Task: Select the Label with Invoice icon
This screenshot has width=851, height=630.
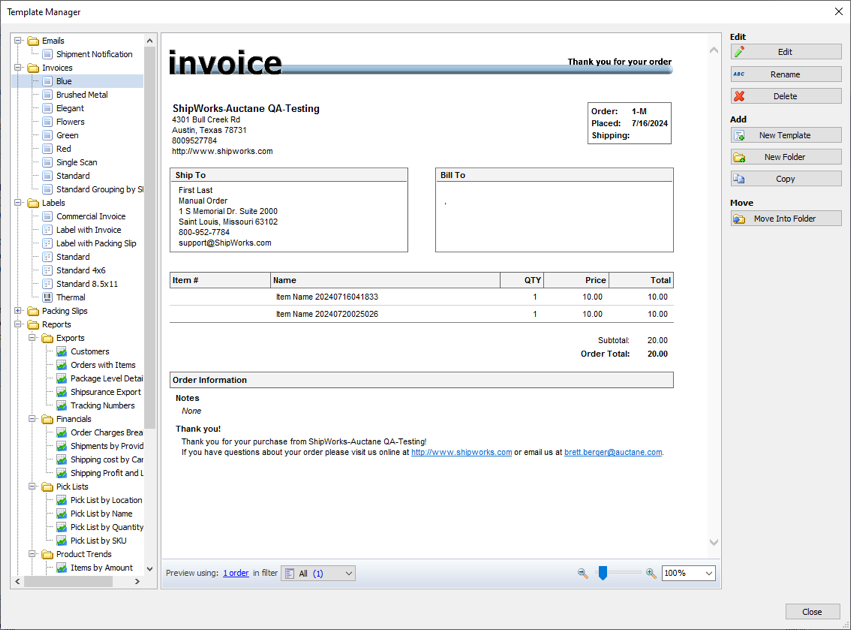Action: point(48,230)
